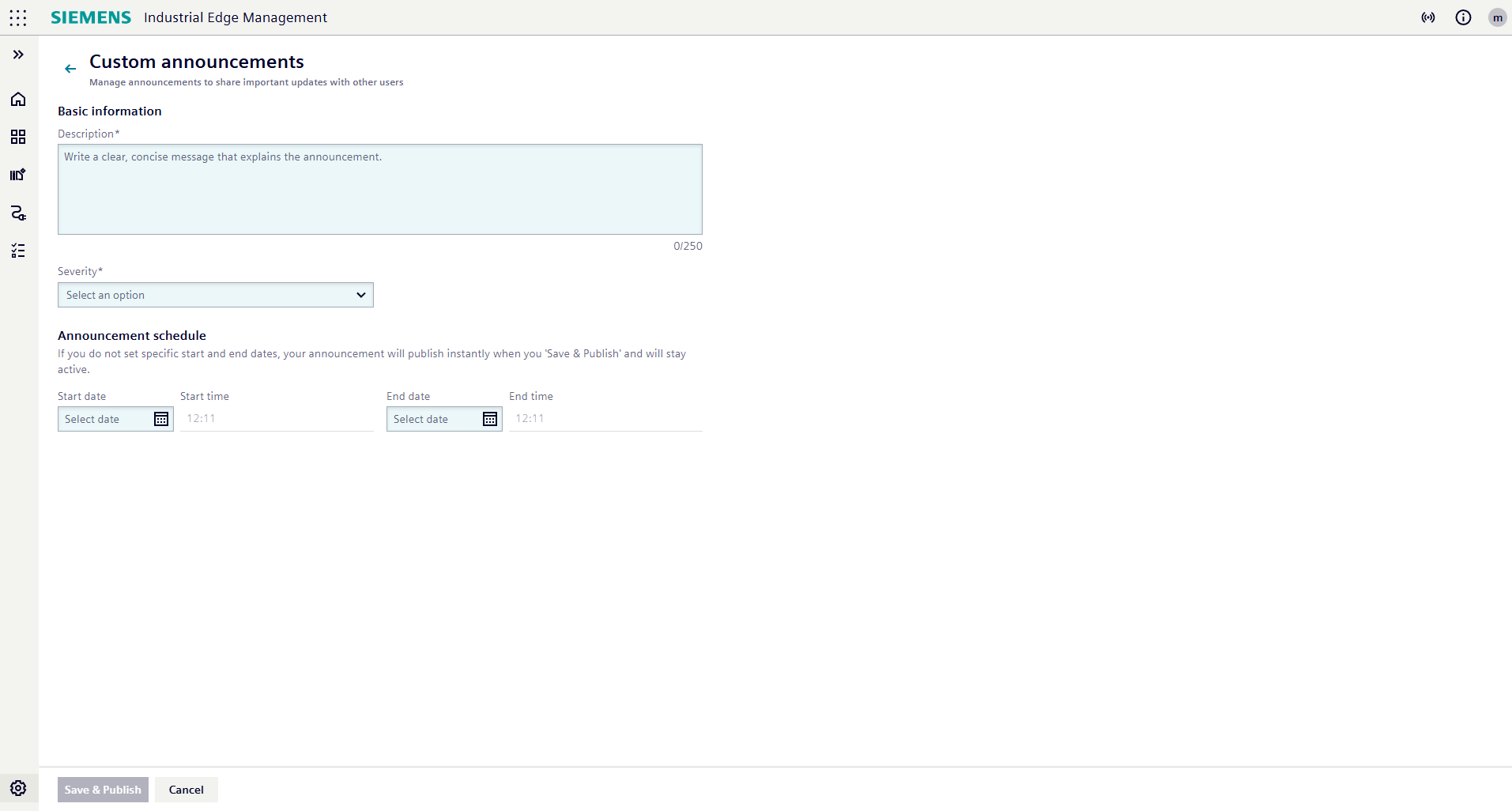
Task: Open the settings gear icon
Action: pyautogui.click(x=18, y=788)
